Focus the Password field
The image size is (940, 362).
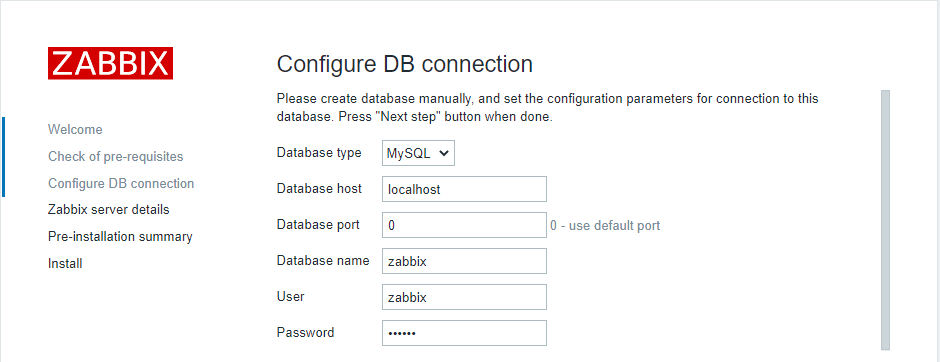click(x=464, y=333)
